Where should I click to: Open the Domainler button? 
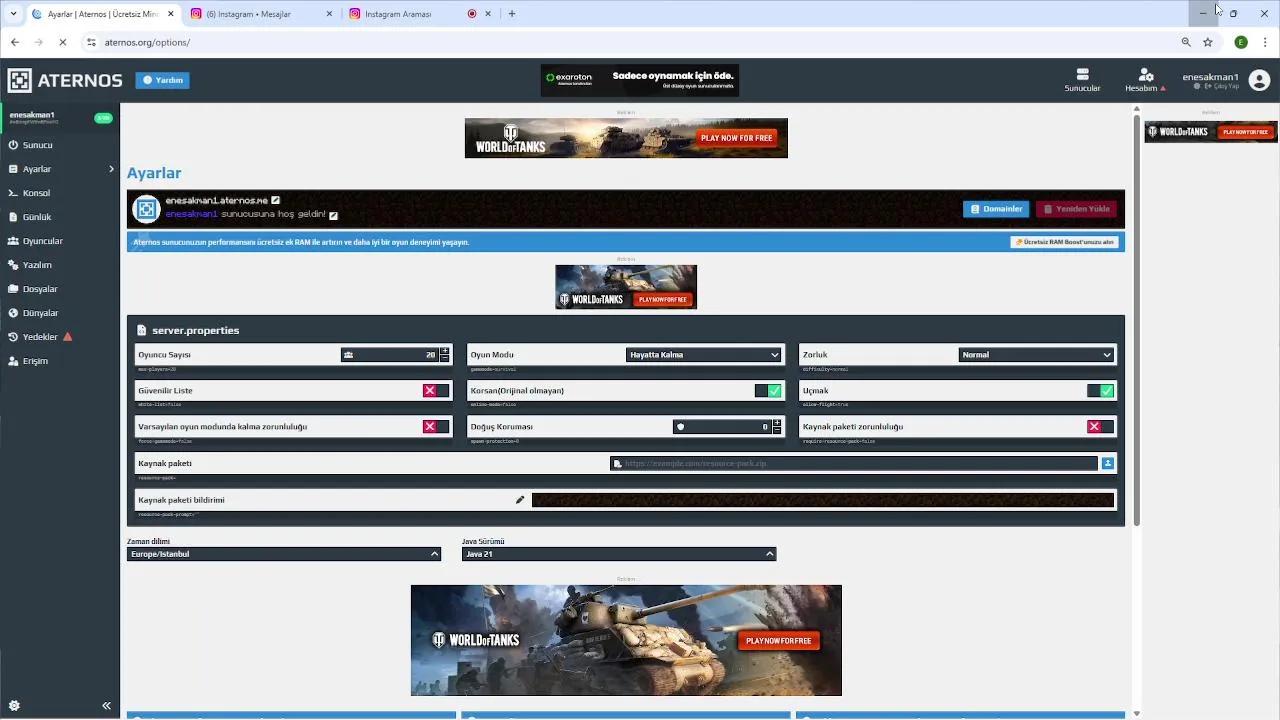[x=996, y=209]
